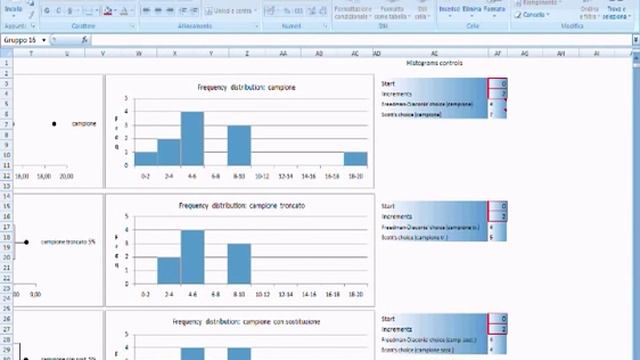Screen dimensions: 640x360
Task: Select column header AE
Action: pos(434,53)
